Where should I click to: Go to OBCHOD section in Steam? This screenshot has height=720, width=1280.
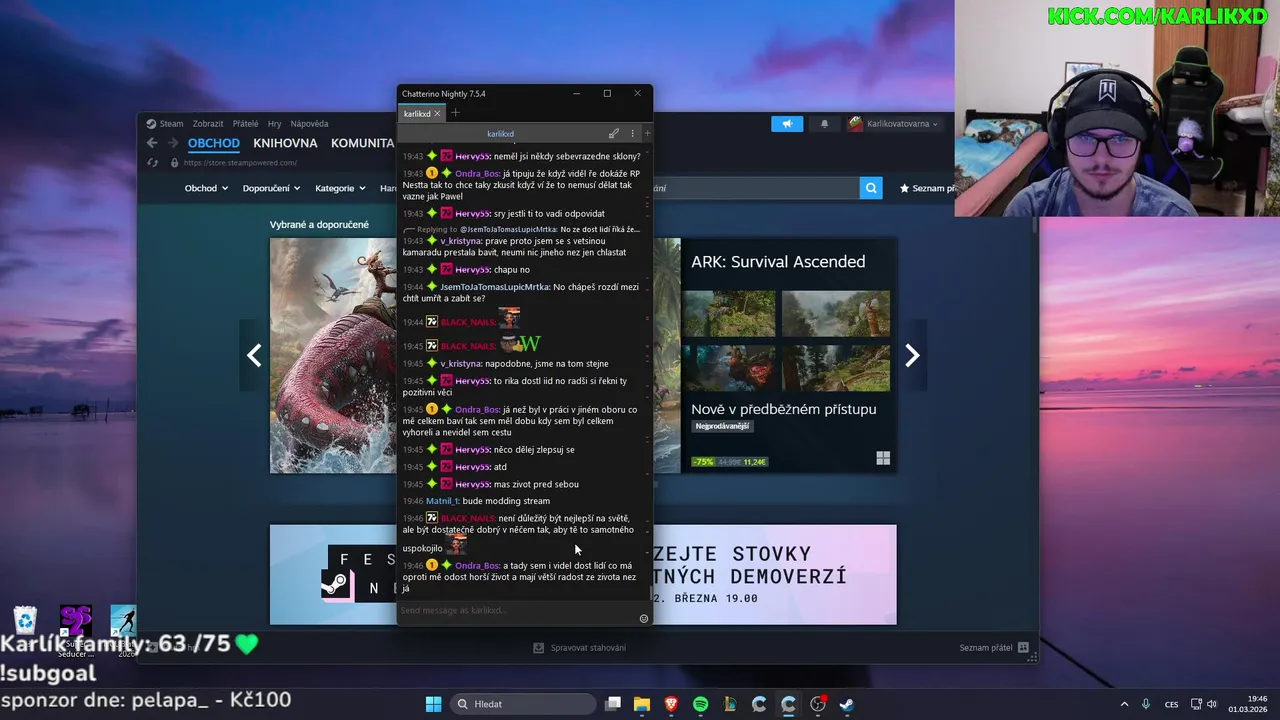coord(214,143)
